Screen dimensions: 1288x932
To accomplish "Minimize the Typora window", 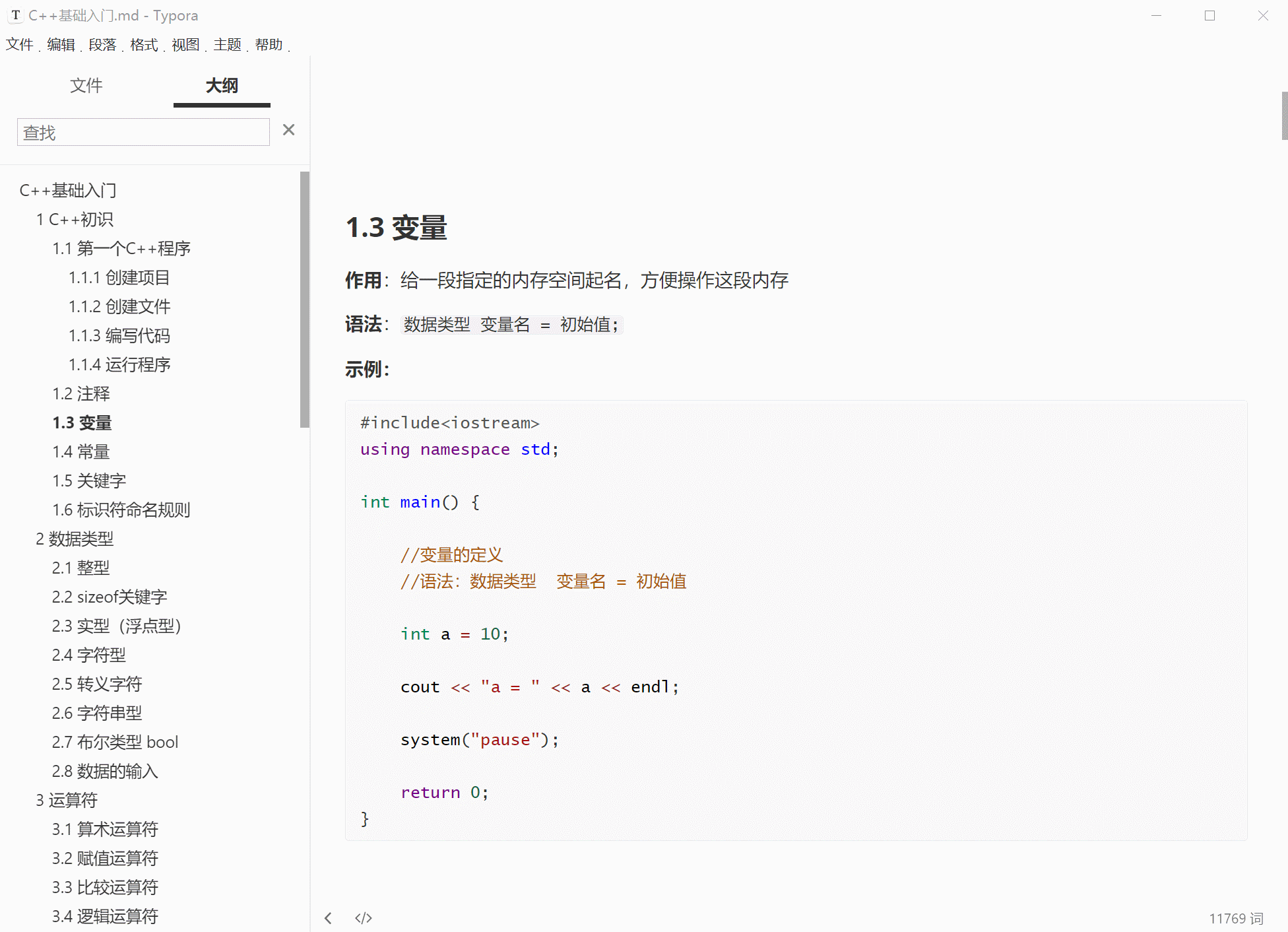I will point(1156,15).
